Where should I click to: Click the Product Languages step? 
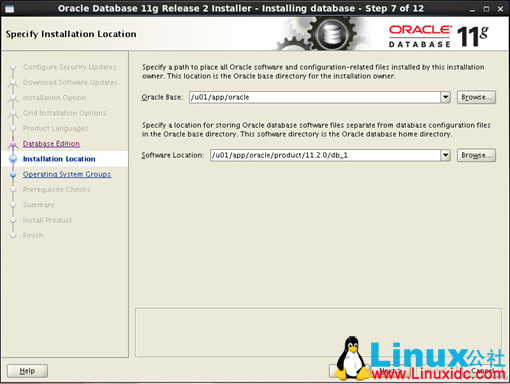pyautogui.click(x=55, y=128)
